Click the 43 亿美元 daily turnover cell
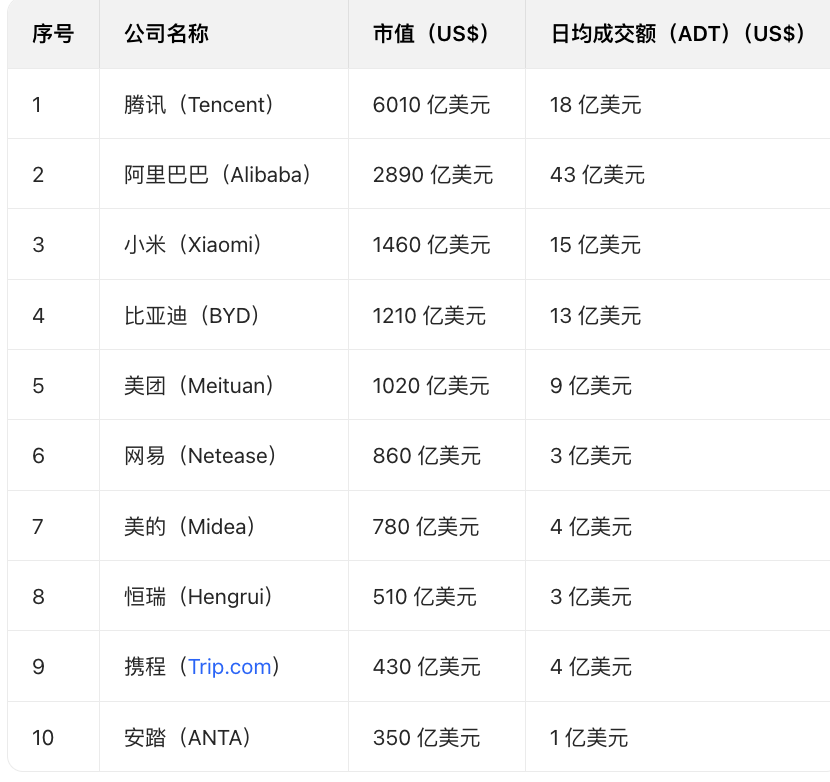 [x=597, y=175]
